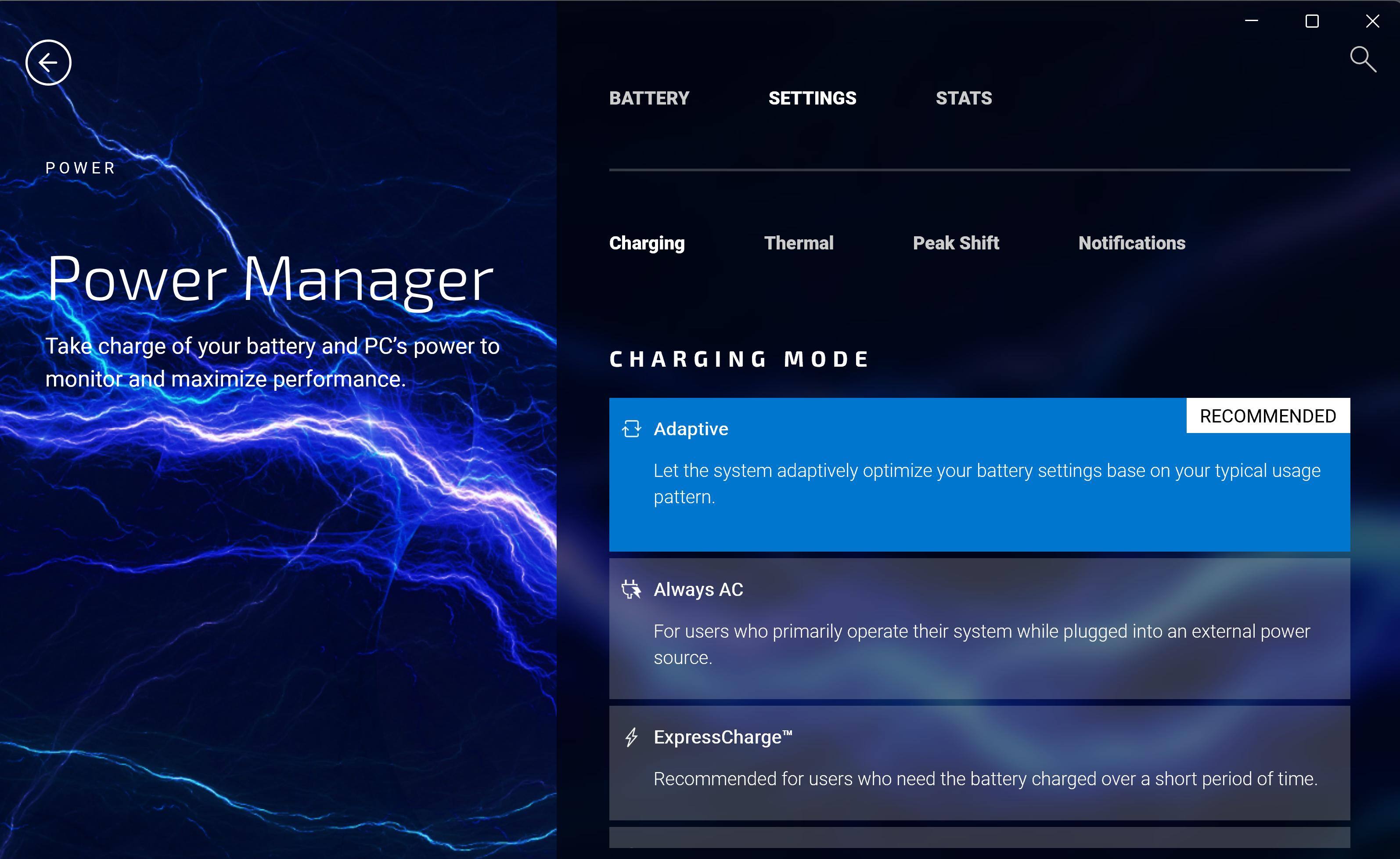Enable the ExpressCharge charging mode
The width and height of the screenshot is (1400, 859).
[x=979, y=762]
